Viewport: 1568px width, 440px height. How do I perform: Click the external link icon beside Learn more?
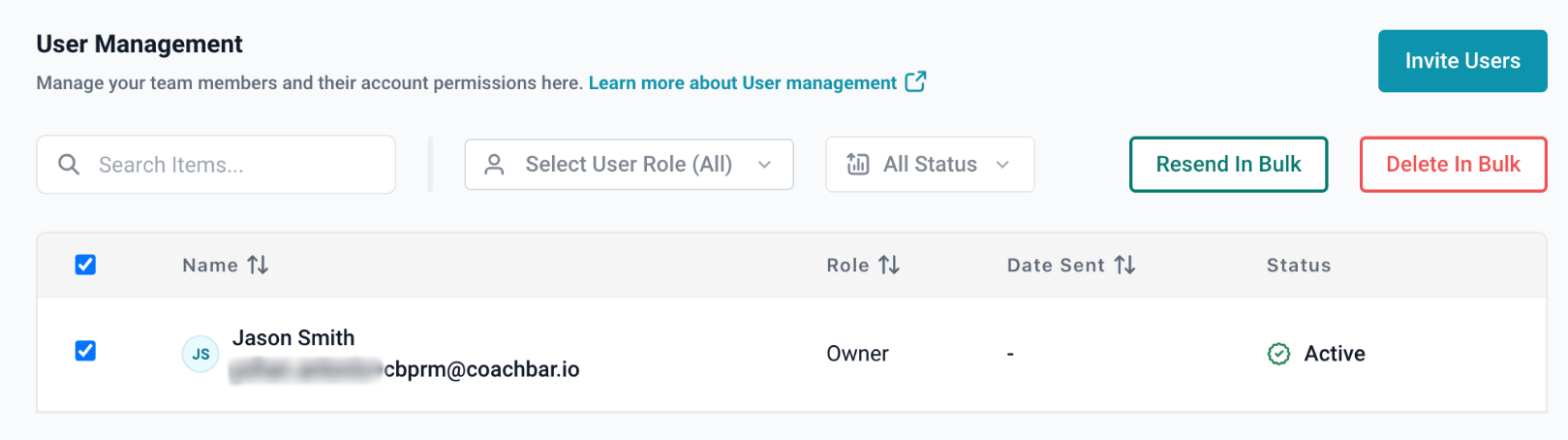tap(915, 82)
